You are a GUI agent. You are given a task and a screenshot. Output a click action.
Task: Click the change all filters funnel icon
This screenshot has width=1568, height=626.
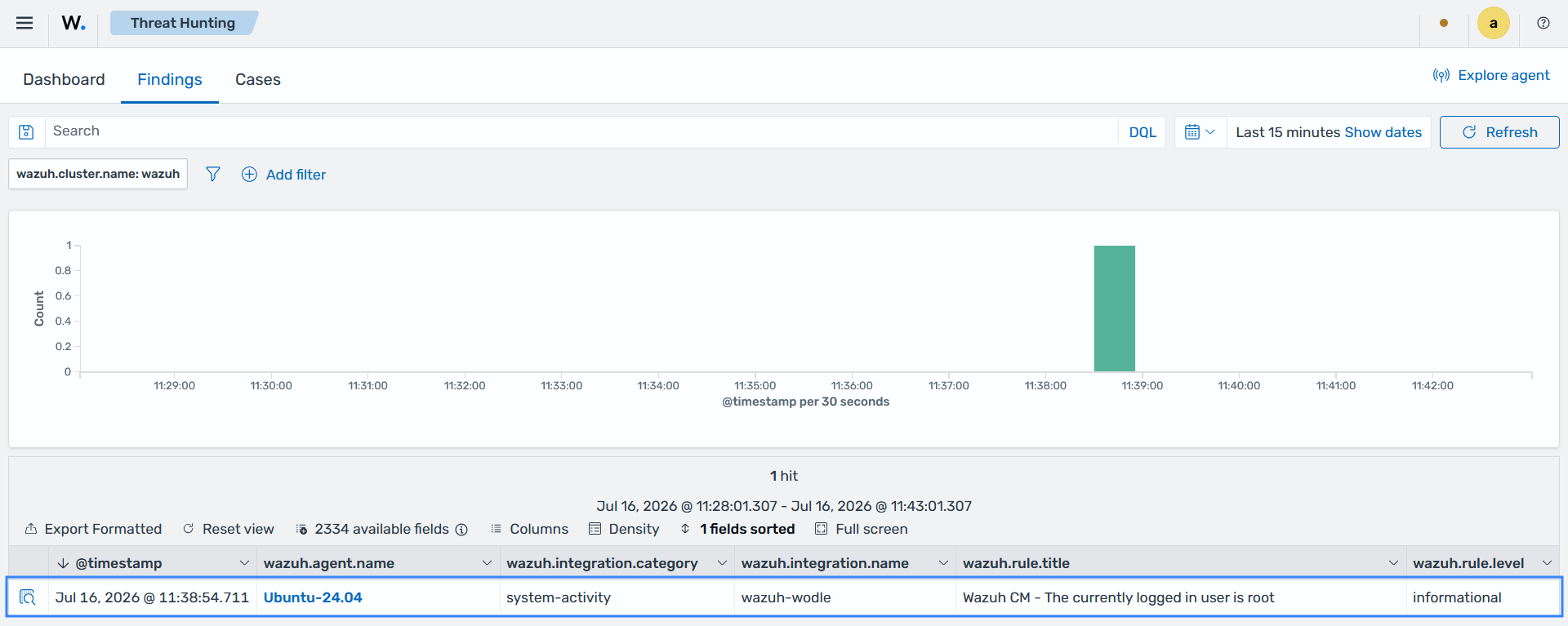point(213,174)
